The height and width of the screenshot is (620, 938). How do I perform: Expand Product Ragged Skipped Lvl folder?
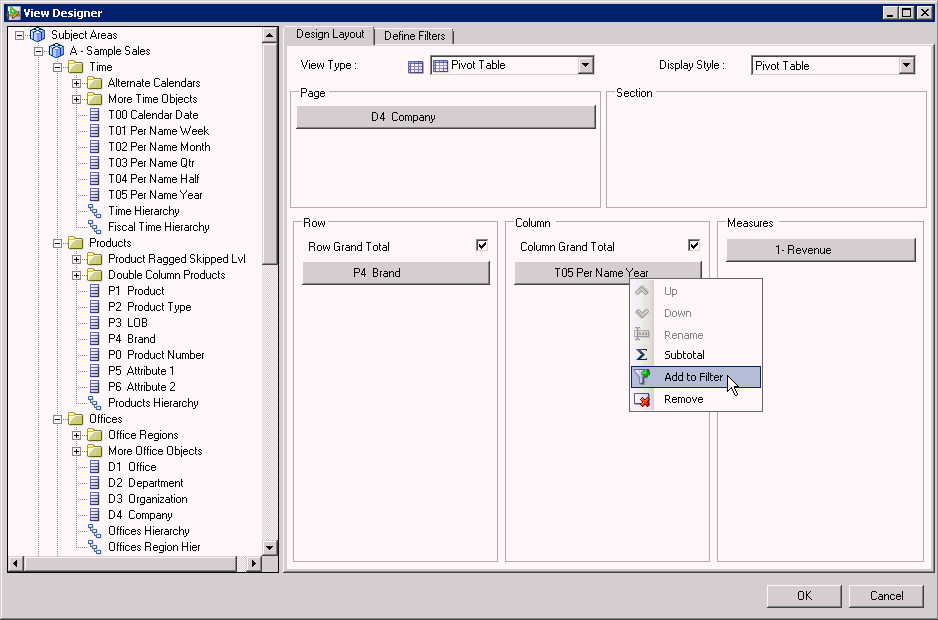point(77,259)
